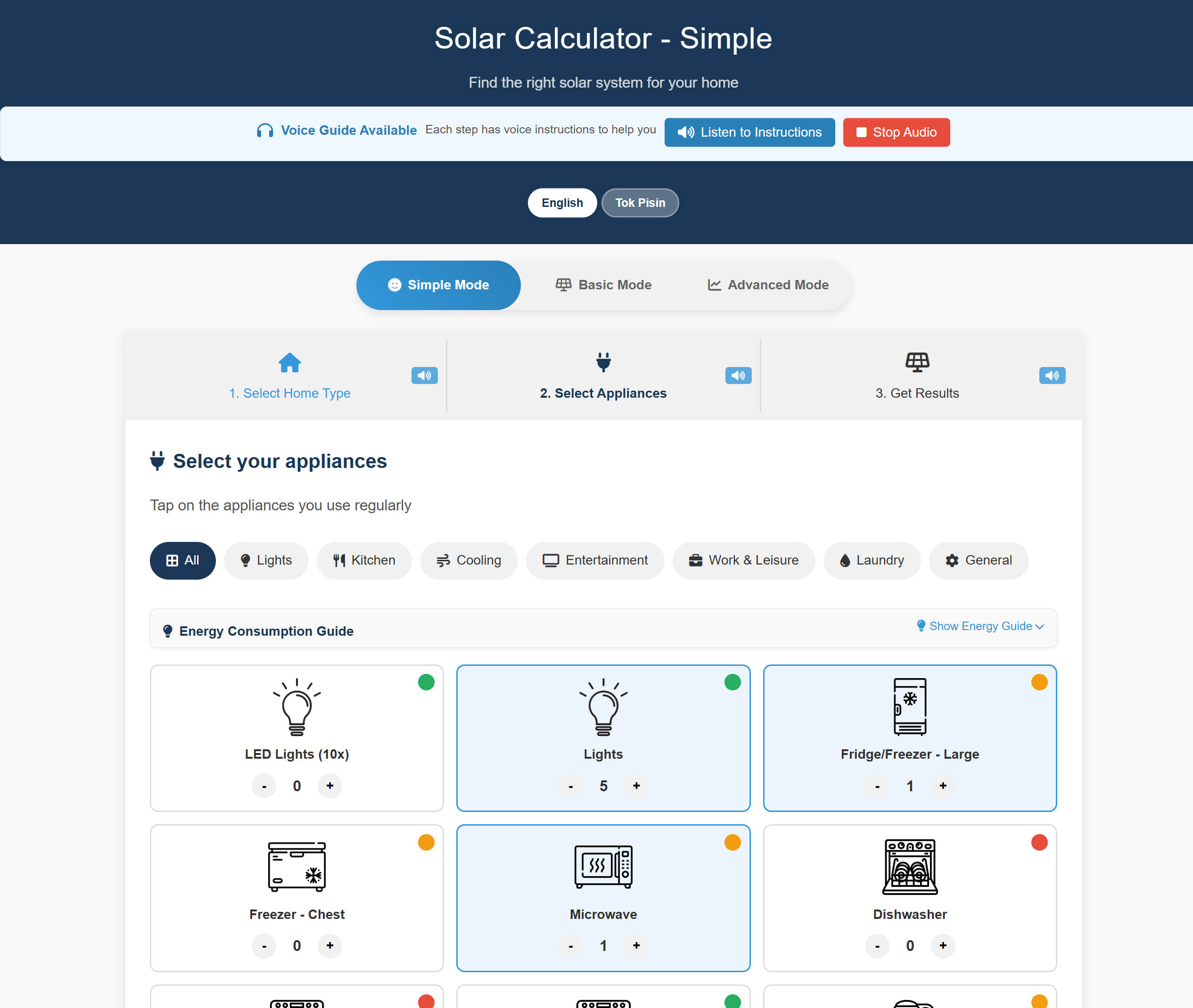Screen dimensions: 1193x1008
Task: Play audio for Select Appliances step
Action: 738,376
